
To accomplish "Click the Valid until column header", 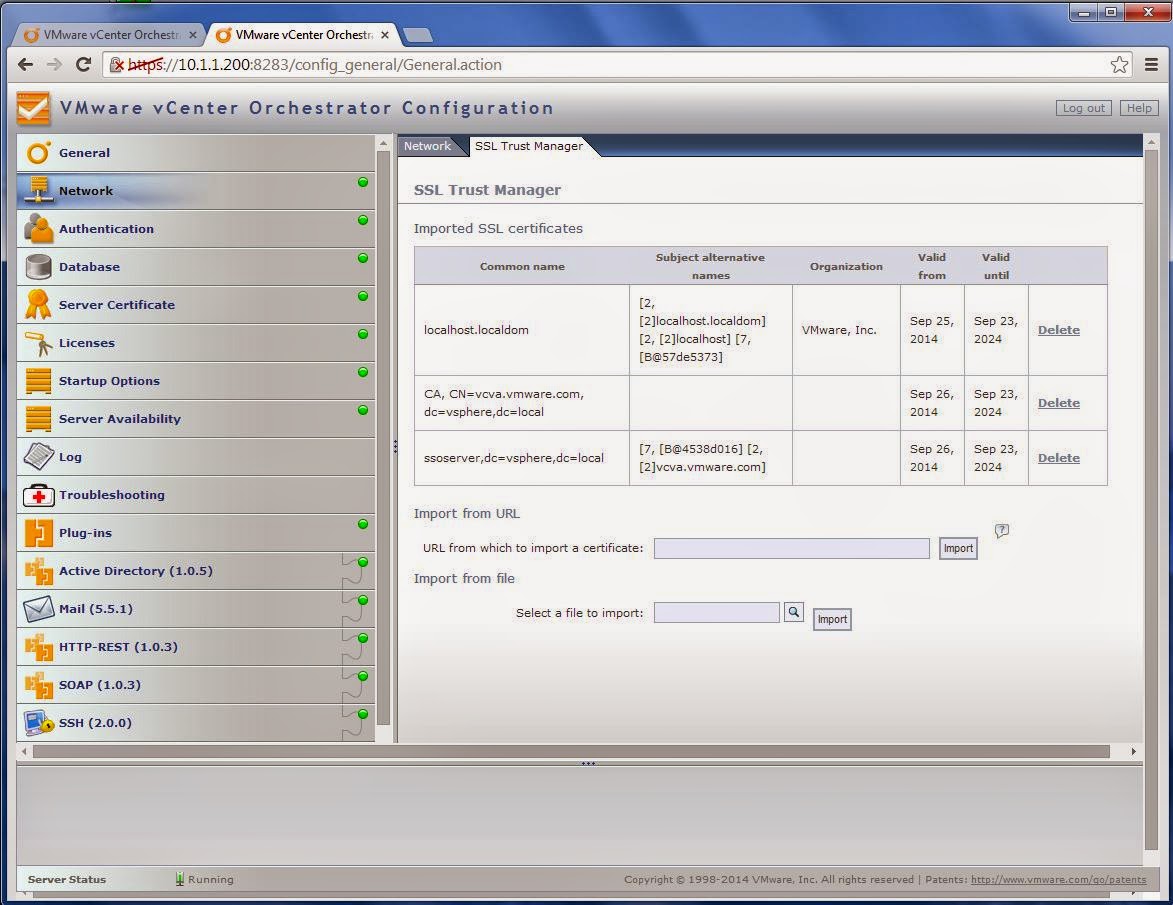I will click(996, 266).
